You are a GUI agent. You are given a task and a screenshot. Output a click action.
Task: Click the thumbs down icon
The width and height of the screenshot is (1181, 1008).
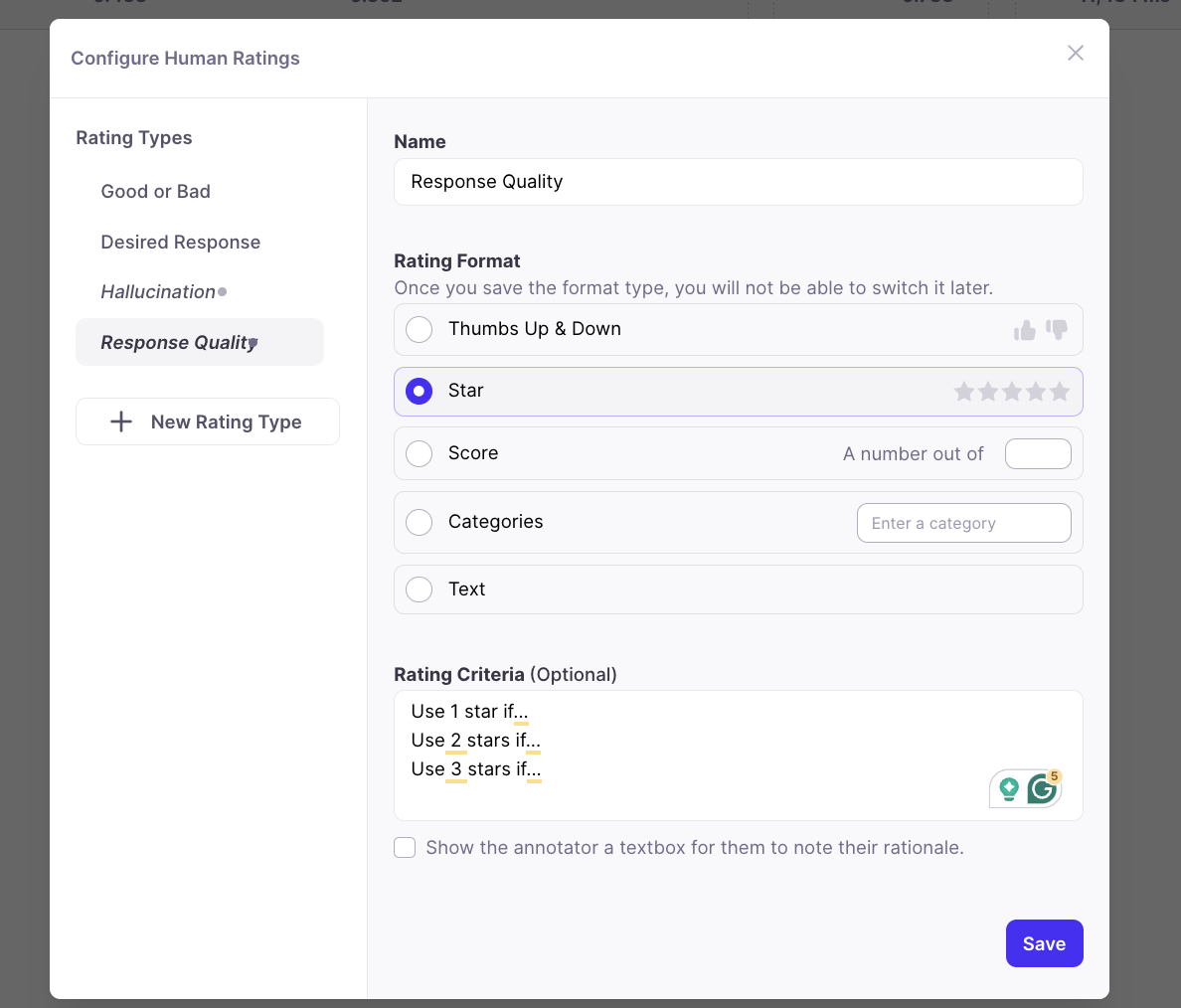tap(1057, 330)
